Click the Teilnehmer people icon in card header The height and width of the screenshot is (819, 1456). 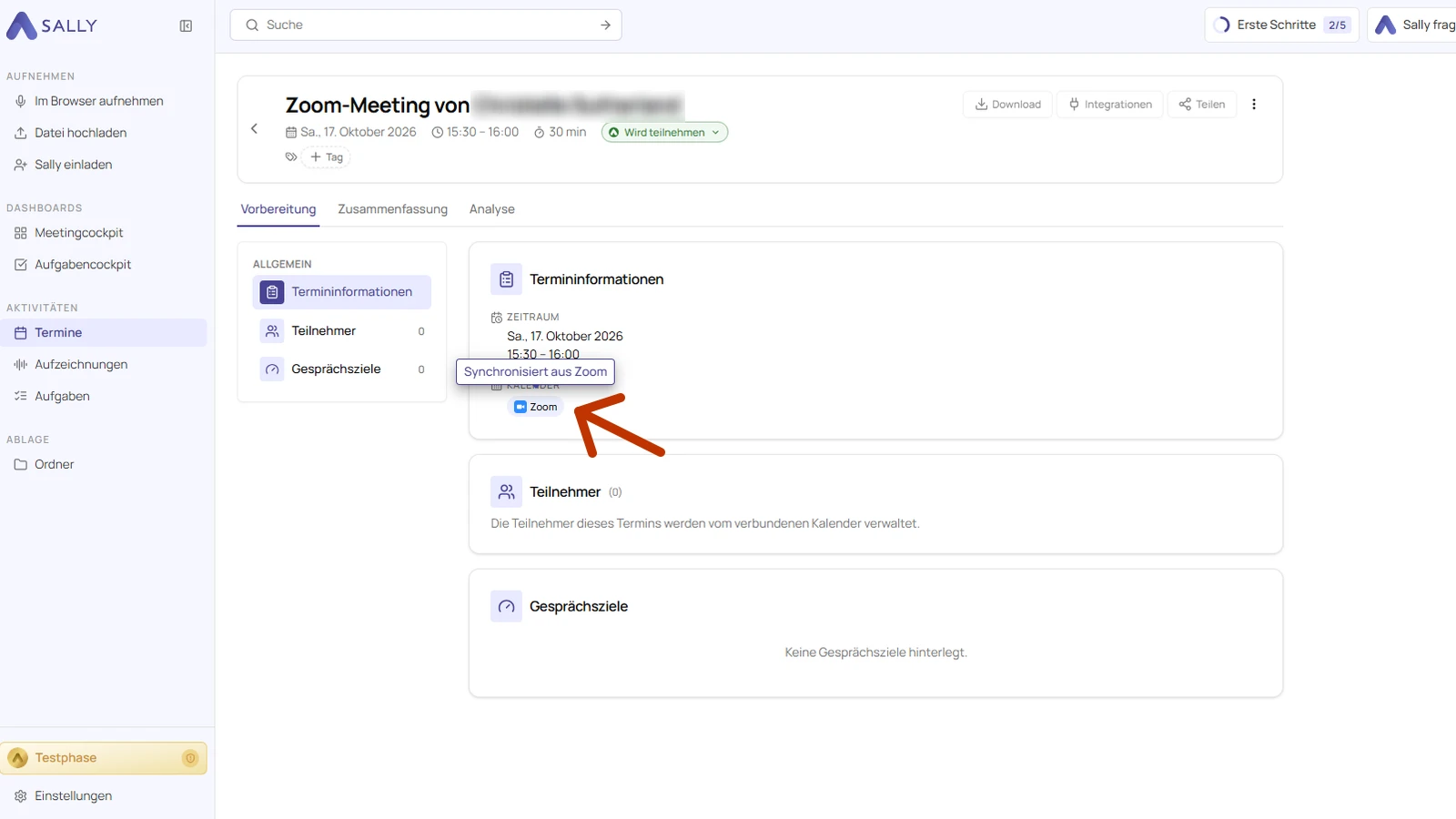tap(507, 492)
